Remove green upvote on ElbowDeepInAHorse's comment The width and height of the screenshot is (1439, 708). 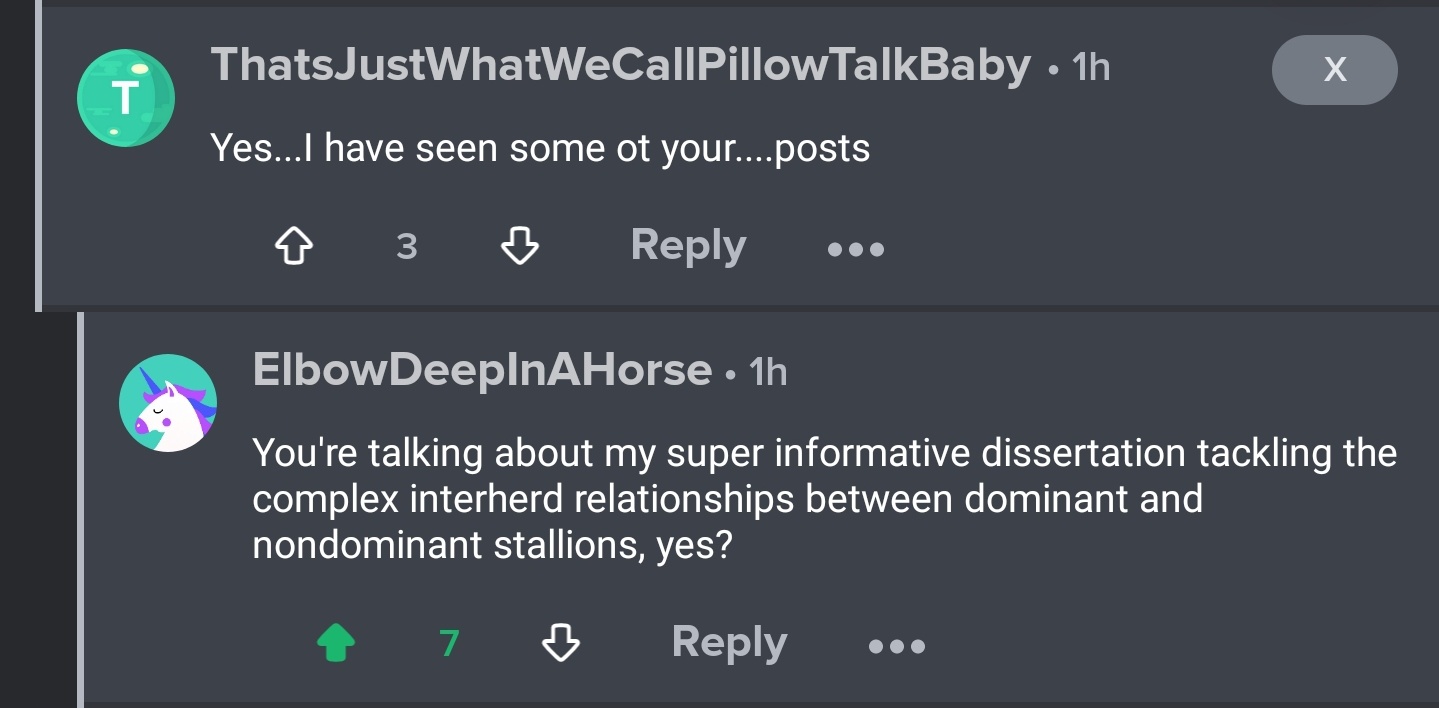click(335, 643)
